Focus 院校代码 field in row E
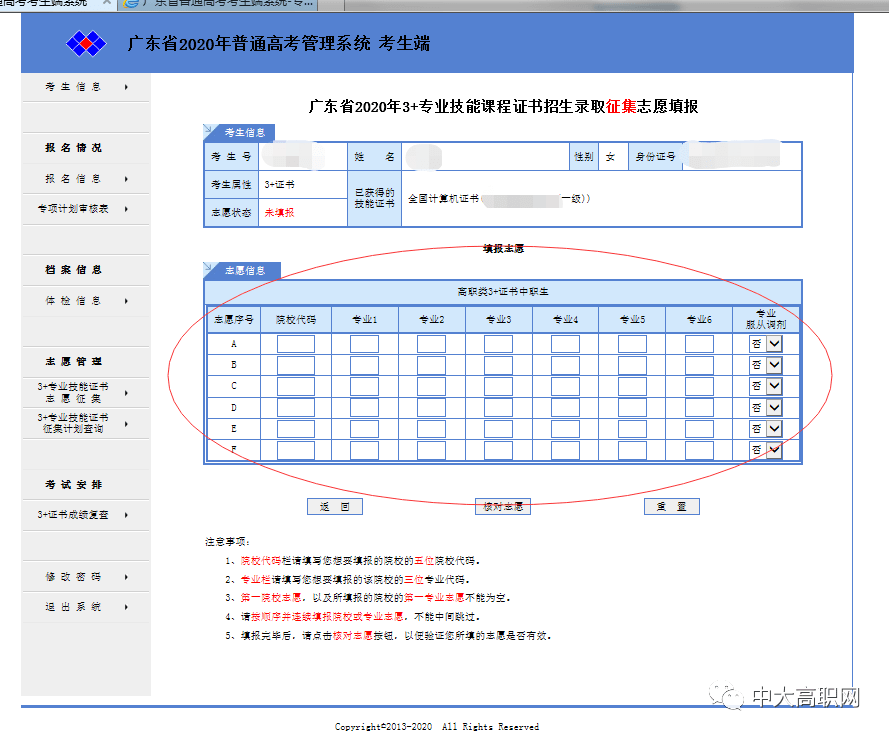 (295, 429)
